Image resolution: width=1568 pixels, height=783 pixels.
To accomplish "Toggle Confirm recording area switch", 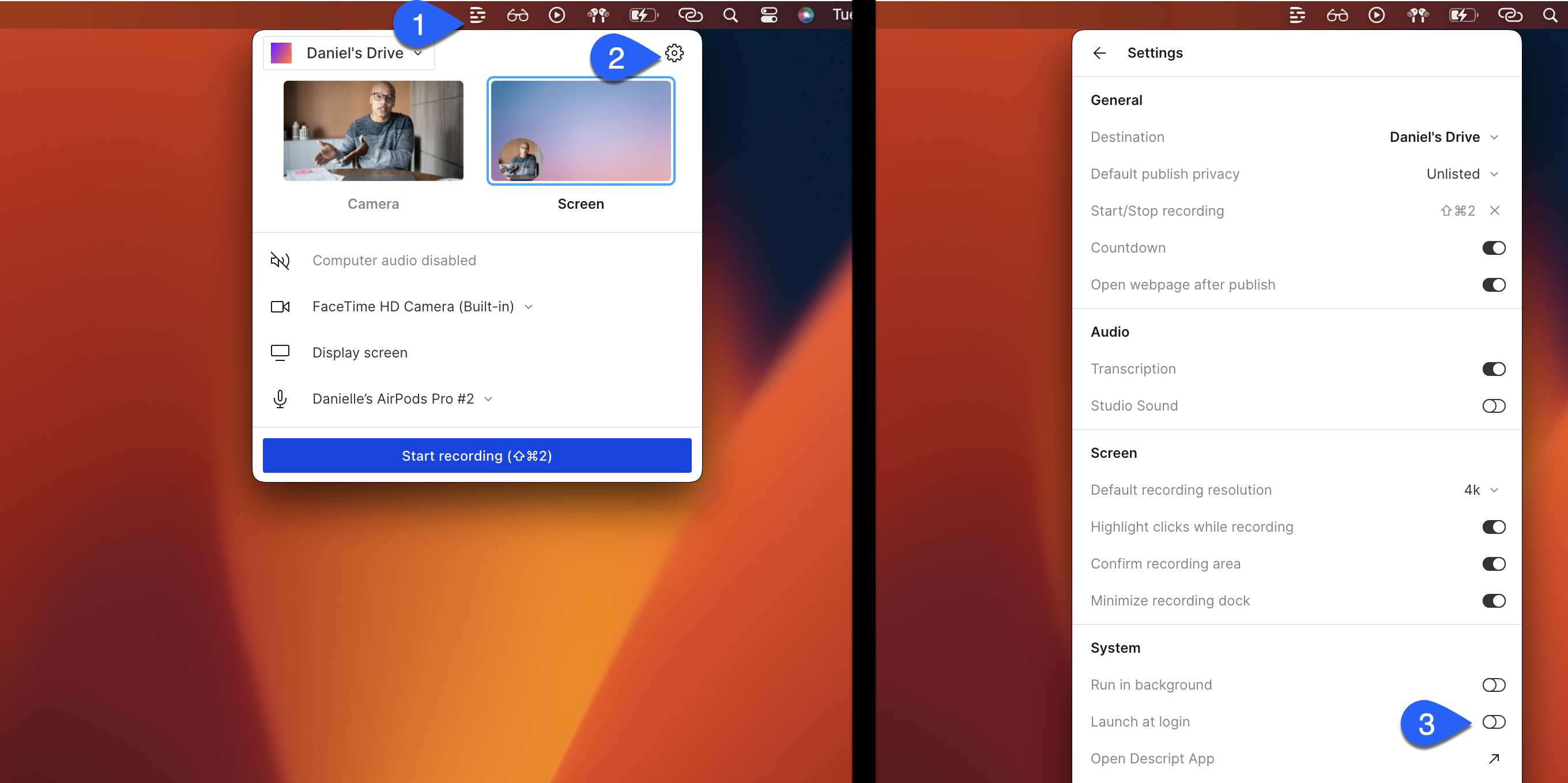I will [x=1494, y=564].
